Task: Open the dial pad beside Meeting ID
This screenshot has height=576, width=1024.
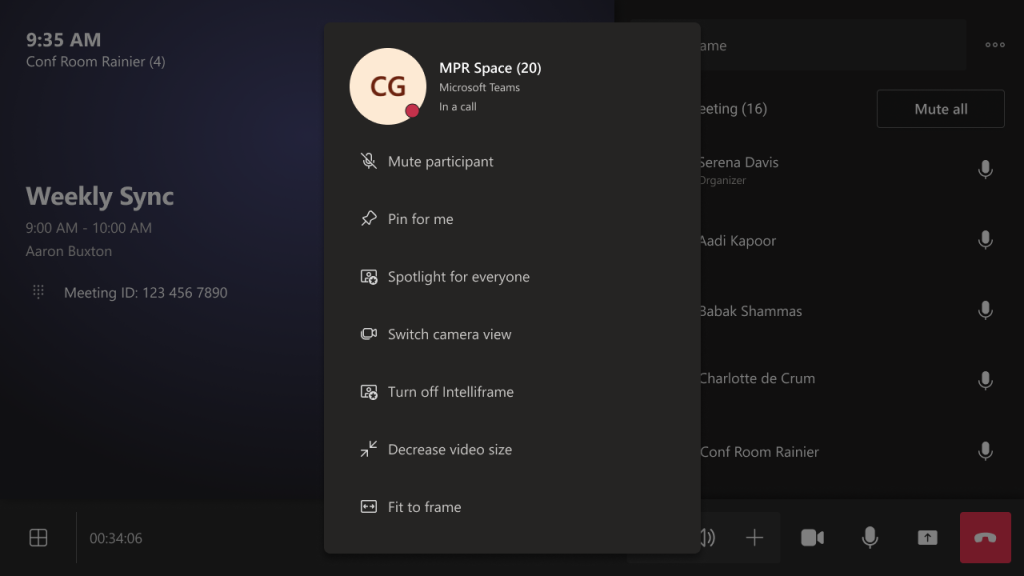Action: pos(38,292)
